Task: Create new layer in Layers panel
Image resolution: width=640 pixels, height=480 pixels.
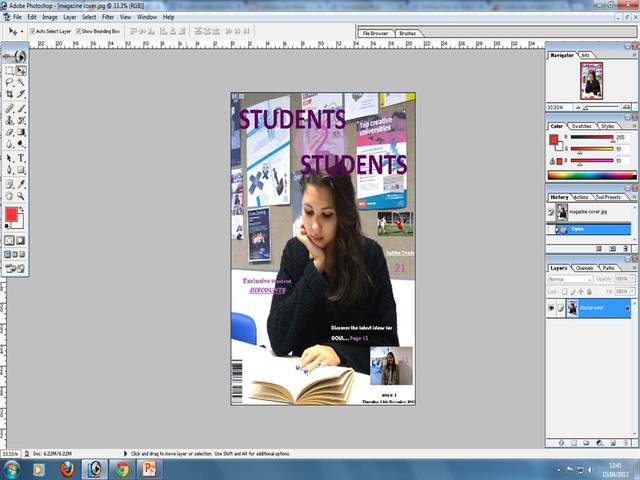Action: [x=613, y=442]
